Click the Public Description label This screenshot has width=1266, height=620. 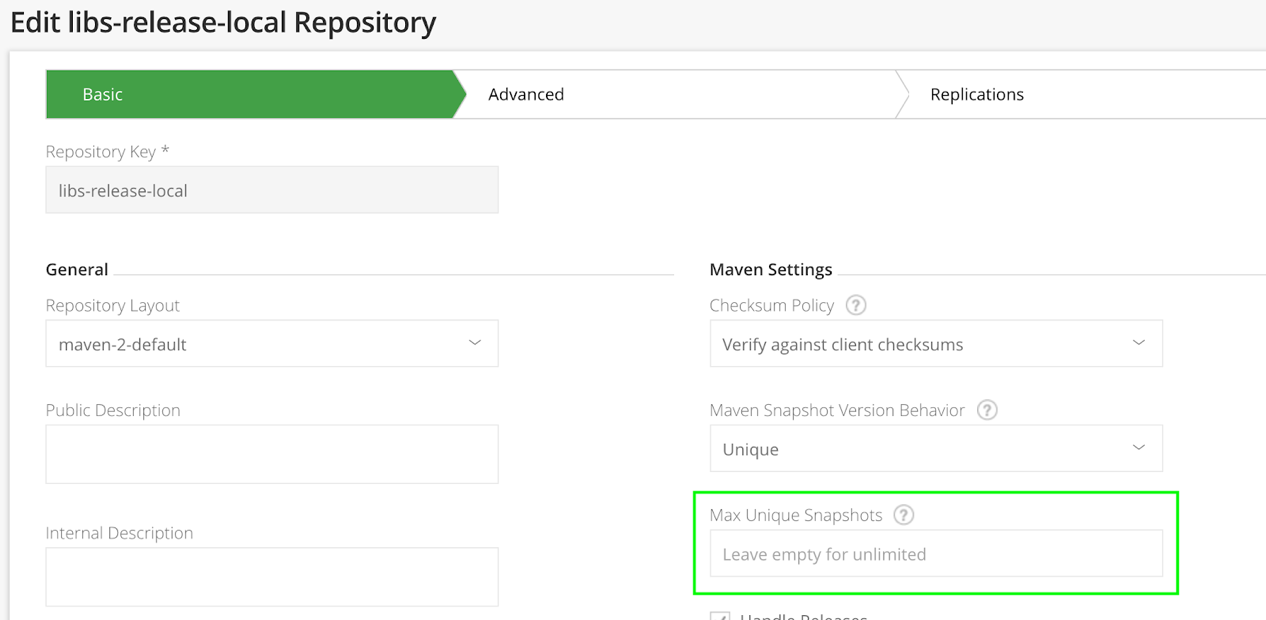click(x=113, y=410)
